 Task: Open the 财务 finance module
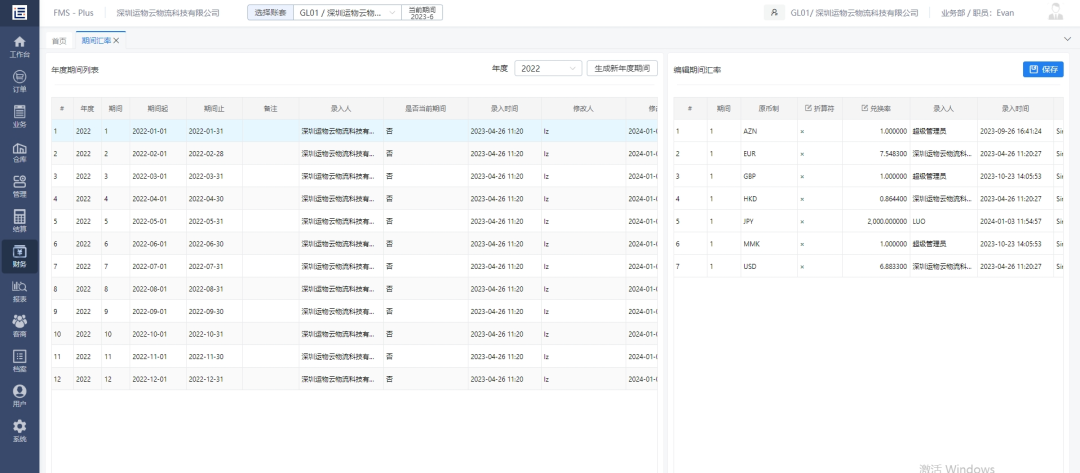(19, 256)
